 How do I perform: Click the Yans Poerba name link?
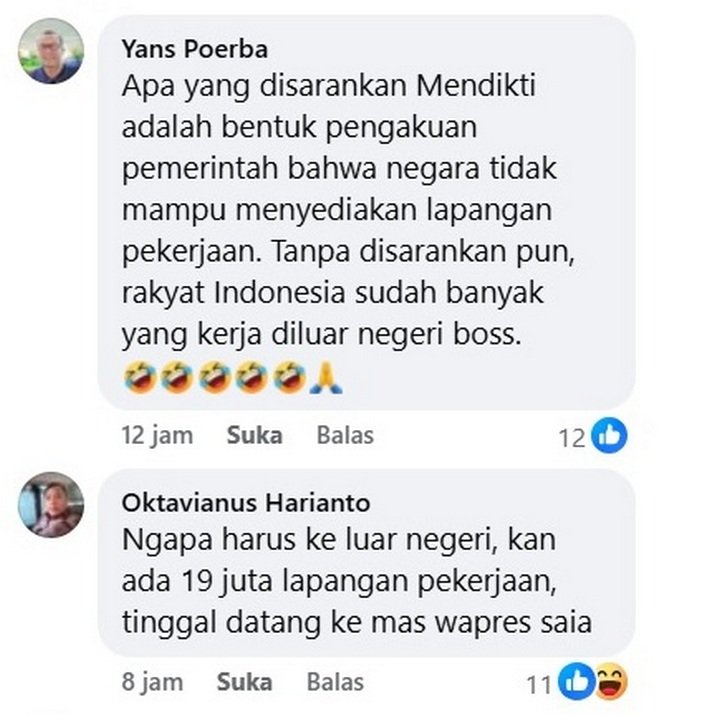click(x=195, y=49)
